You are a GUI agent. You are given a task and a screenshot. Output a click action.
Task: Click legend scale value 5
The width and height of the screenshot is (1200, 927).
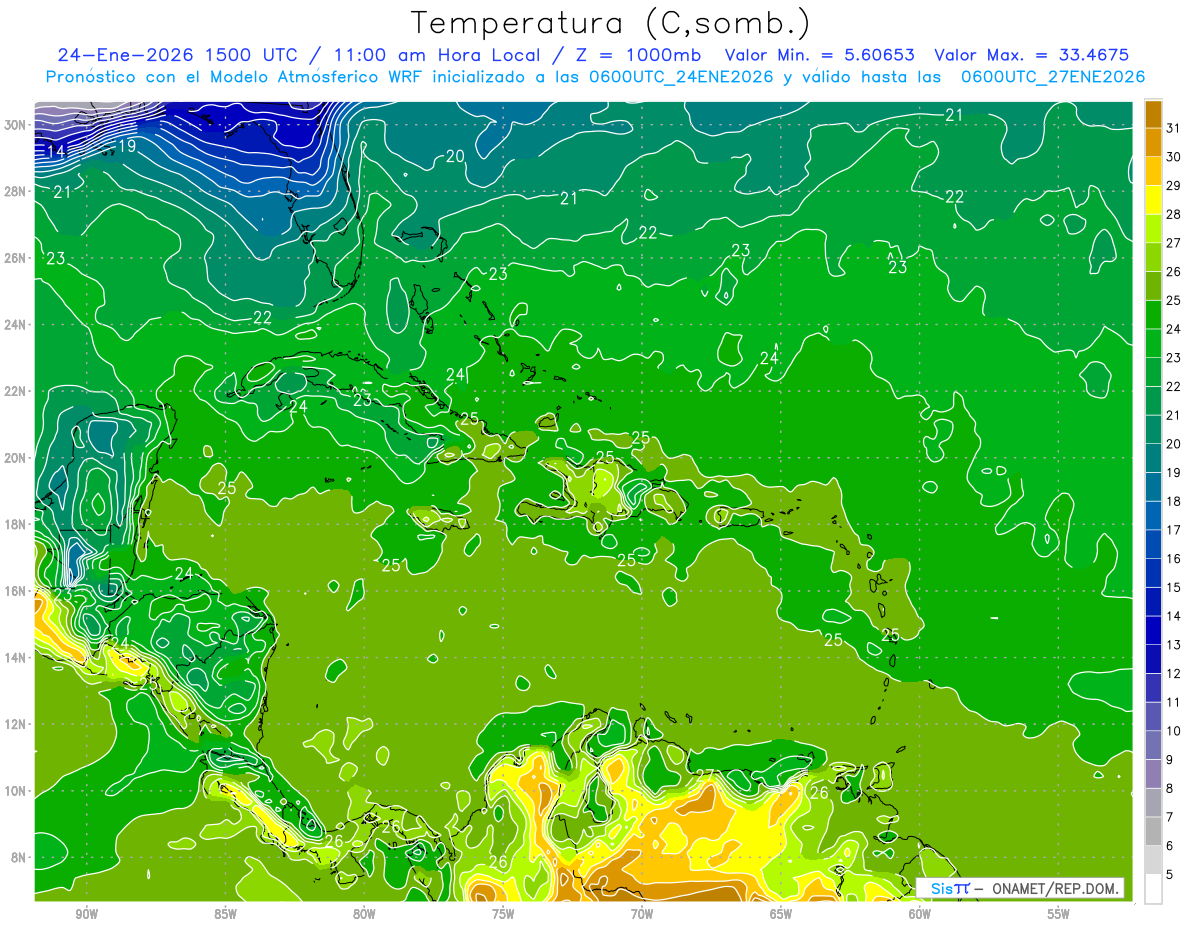(x=1170, y=875)
